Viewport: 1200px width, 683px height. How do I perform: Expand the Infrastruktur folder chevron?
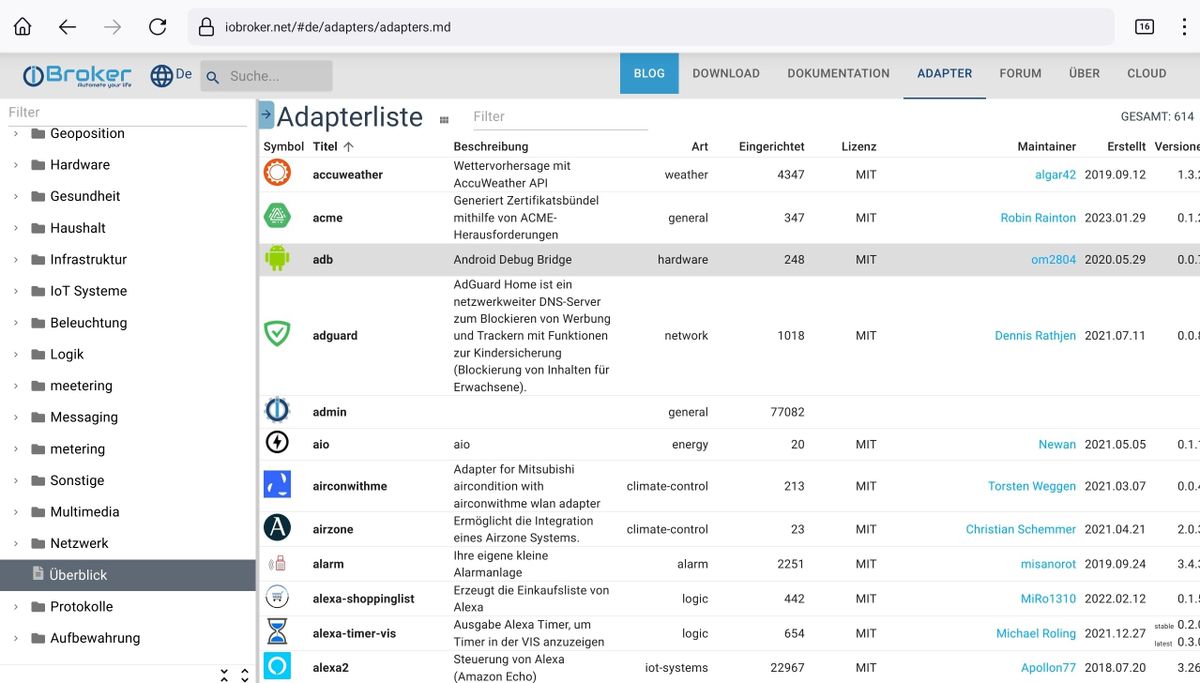click(16, 260)
